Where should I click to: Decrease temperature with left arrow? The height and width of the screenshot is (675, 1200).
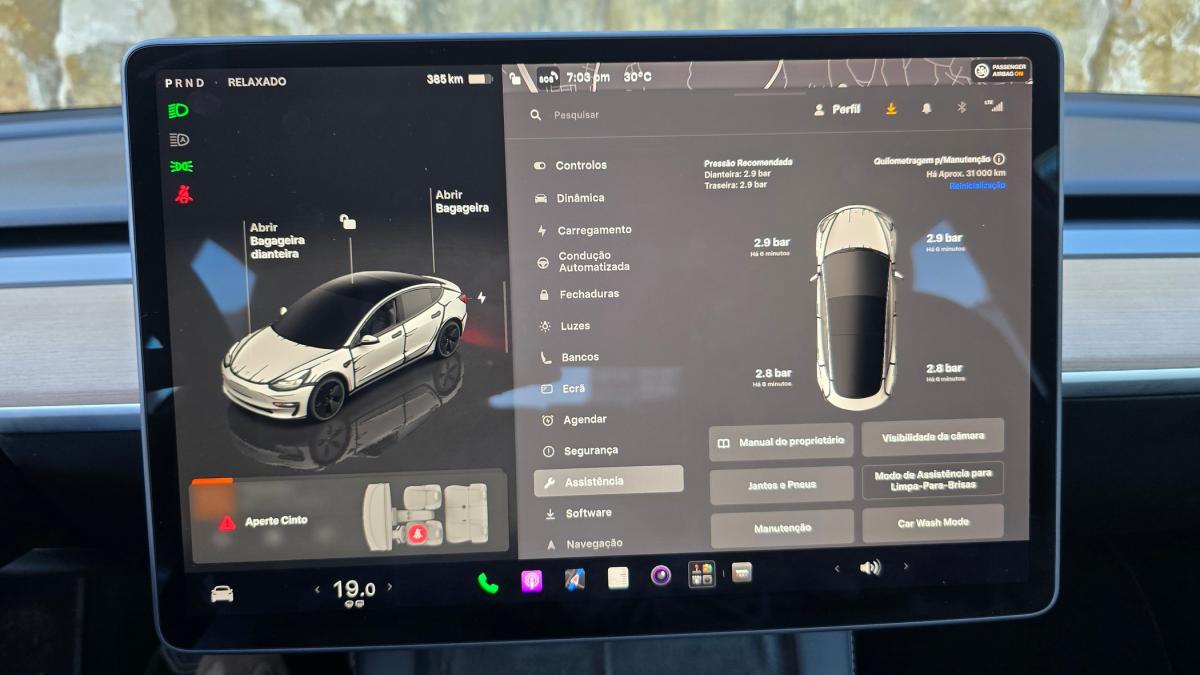318,590
